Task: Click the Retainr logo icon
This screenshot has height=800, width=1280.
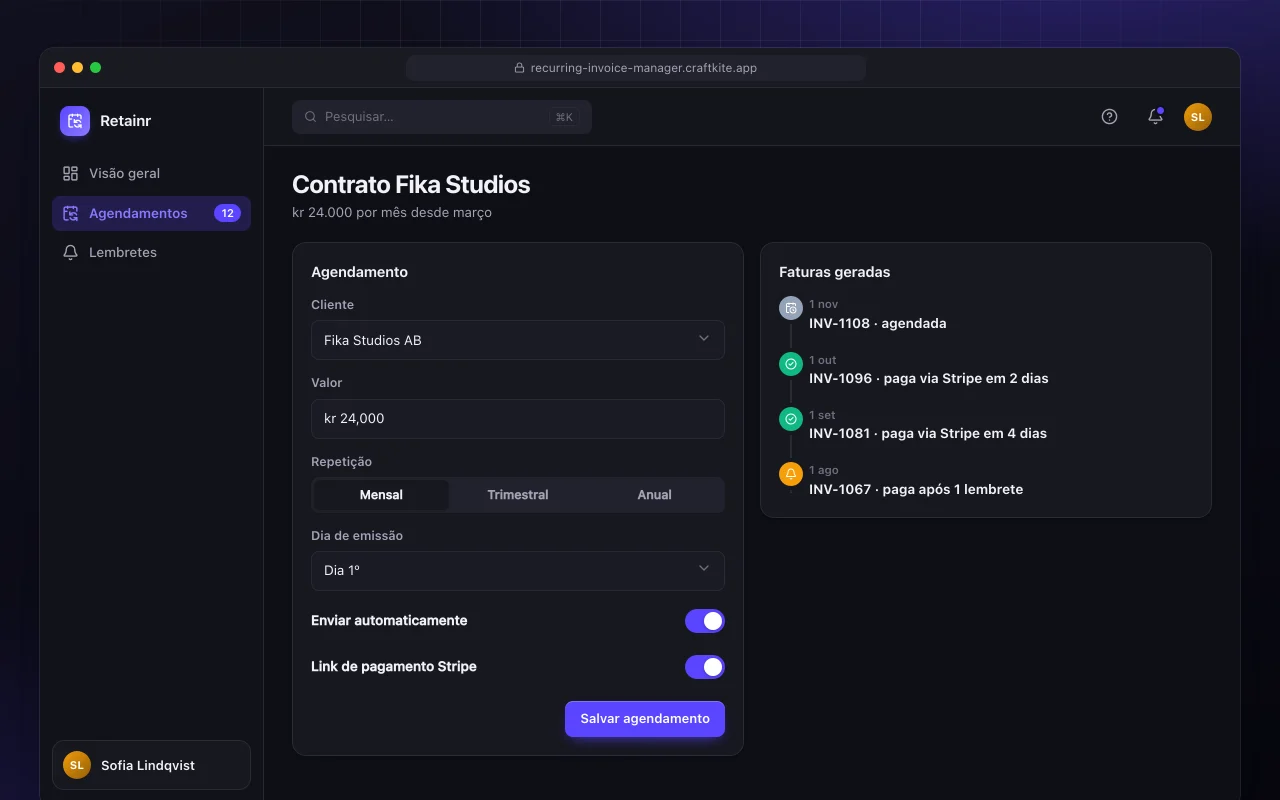Action: pos(75,121)
